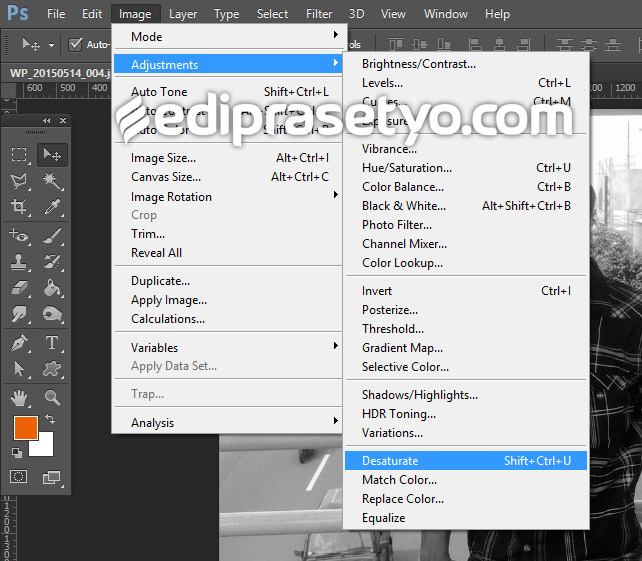
Task: Swap foreground and background colors
Action: point(50,418)
